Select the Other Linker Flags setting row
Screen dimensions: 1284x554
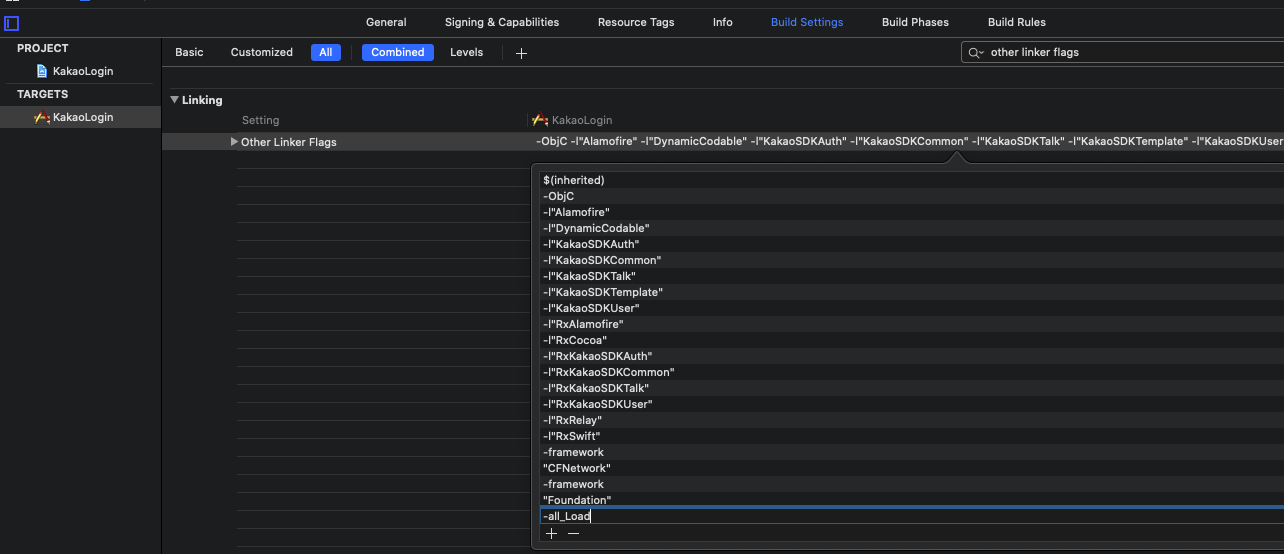[x=723, y=142]
